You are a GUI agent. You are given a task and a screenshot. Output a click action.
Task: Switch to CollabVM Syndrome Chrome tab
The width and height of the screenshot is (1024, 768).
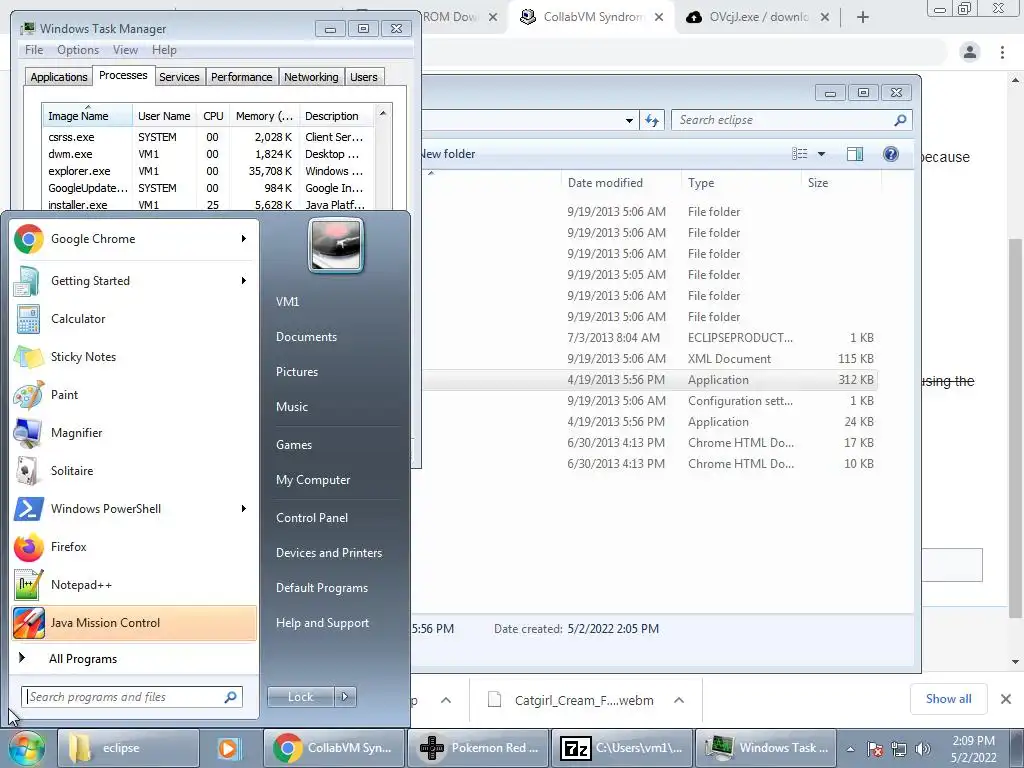point(590,17)
